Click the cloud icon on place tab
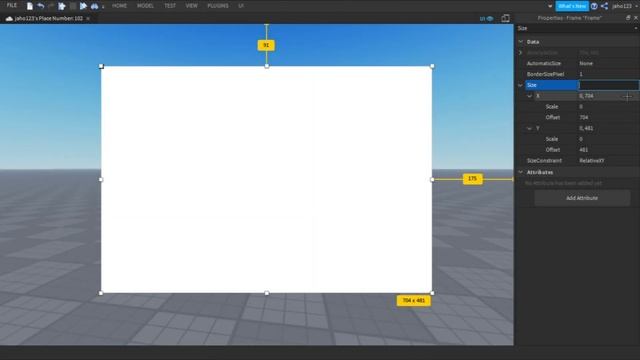This screenshot has height=360, width=640. click(9, 18)
